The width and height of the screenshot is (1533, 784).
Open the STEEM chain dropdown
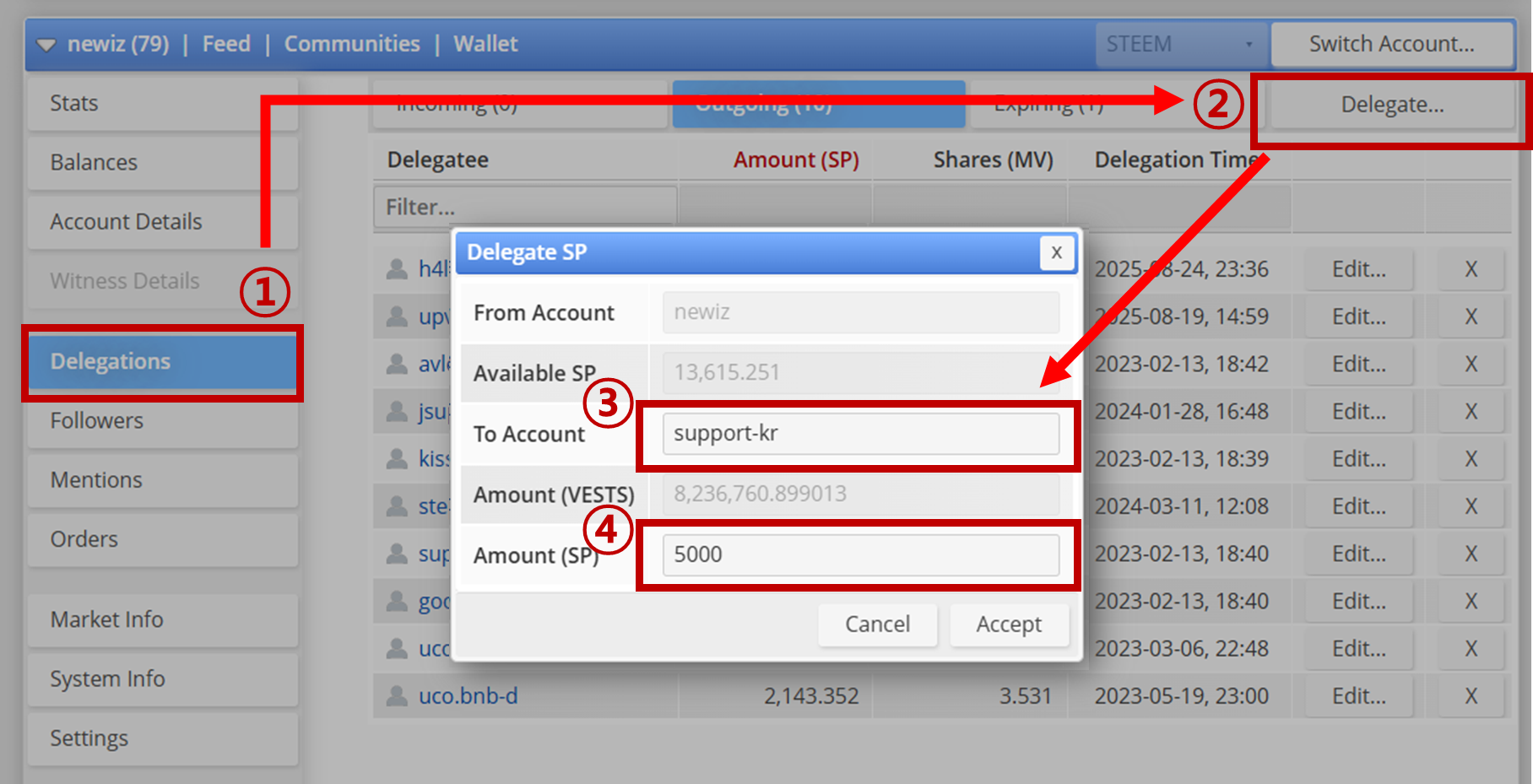tap(1180, 44)
